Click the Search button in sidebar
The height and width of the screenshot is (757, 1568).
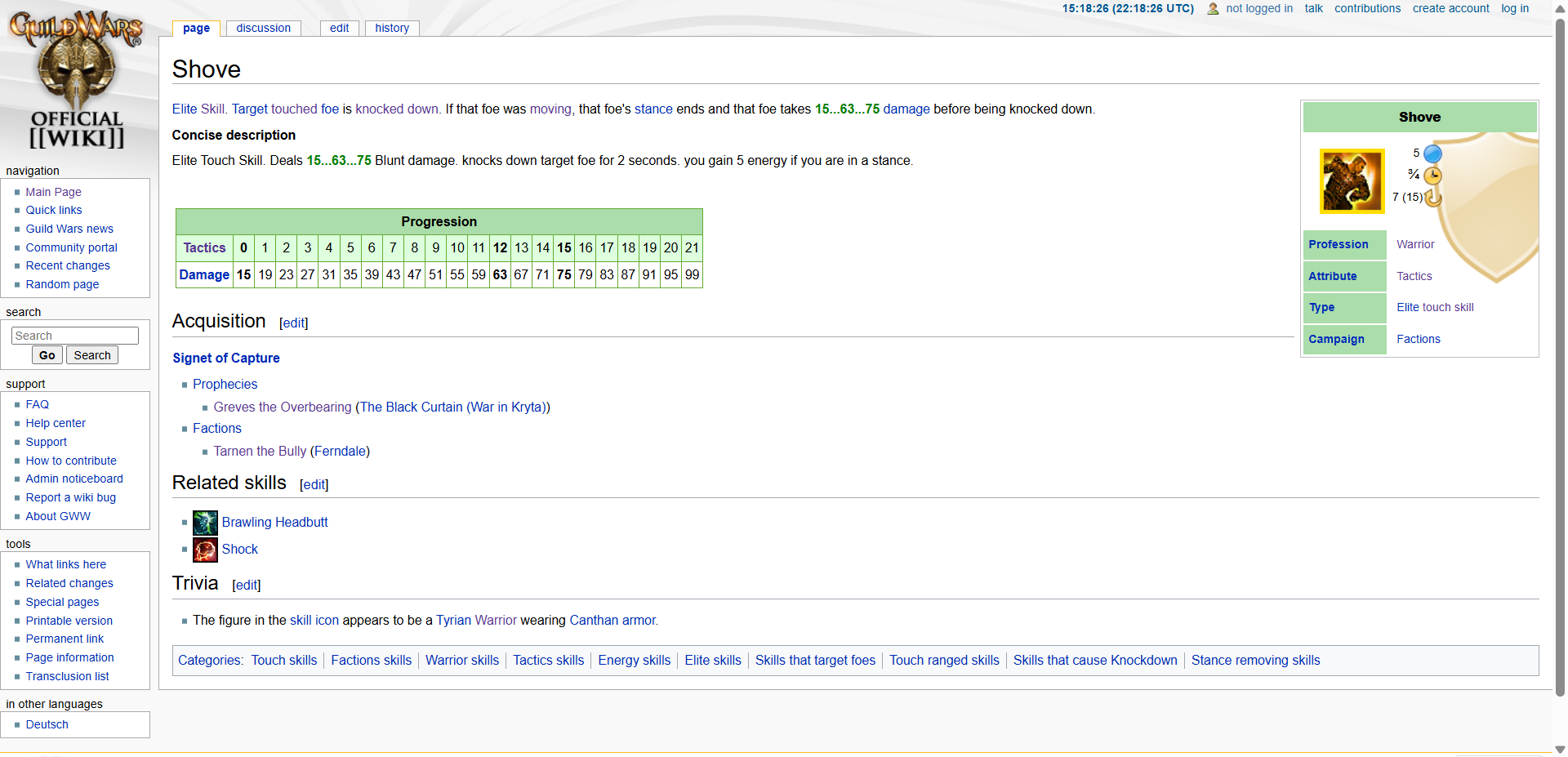click(x=92, y=355)
